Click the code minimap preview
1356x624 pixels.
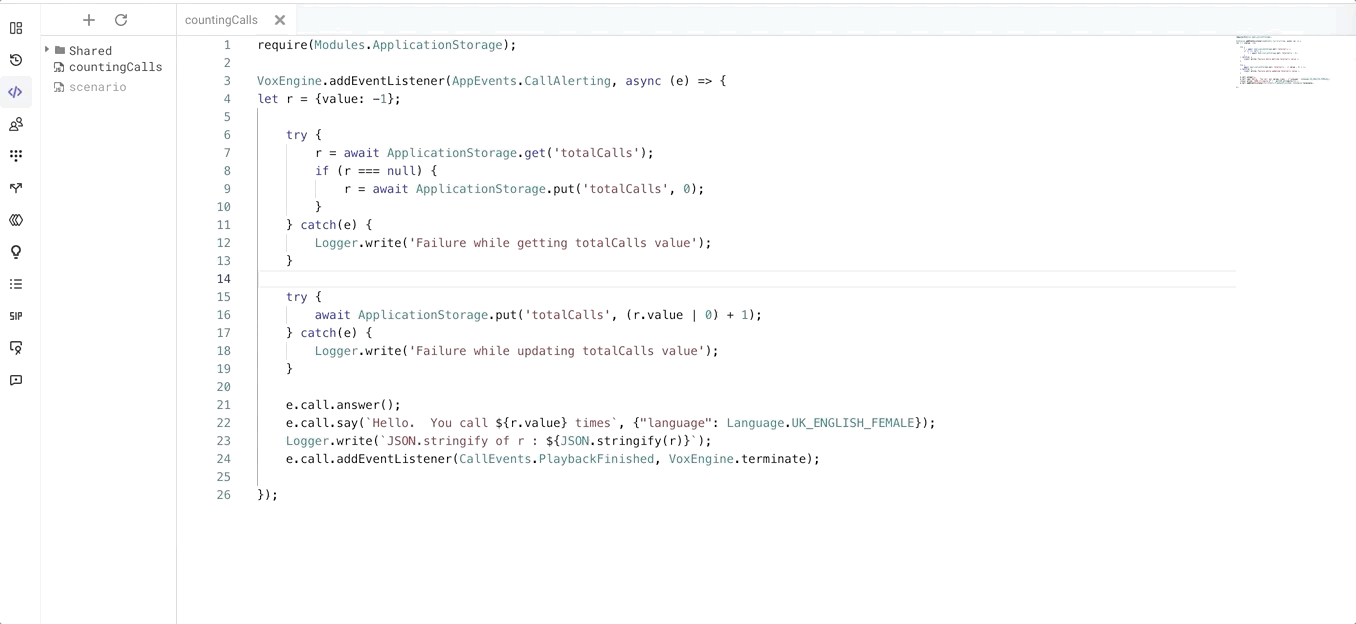1285,62
